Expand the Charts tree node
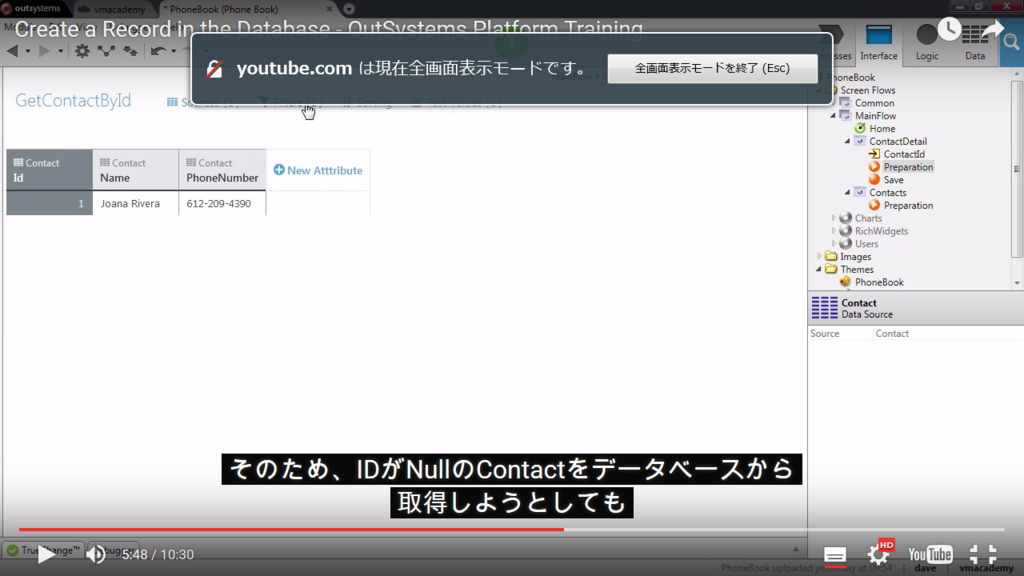Screen dimensions: 1024x576 coord(833,218)
